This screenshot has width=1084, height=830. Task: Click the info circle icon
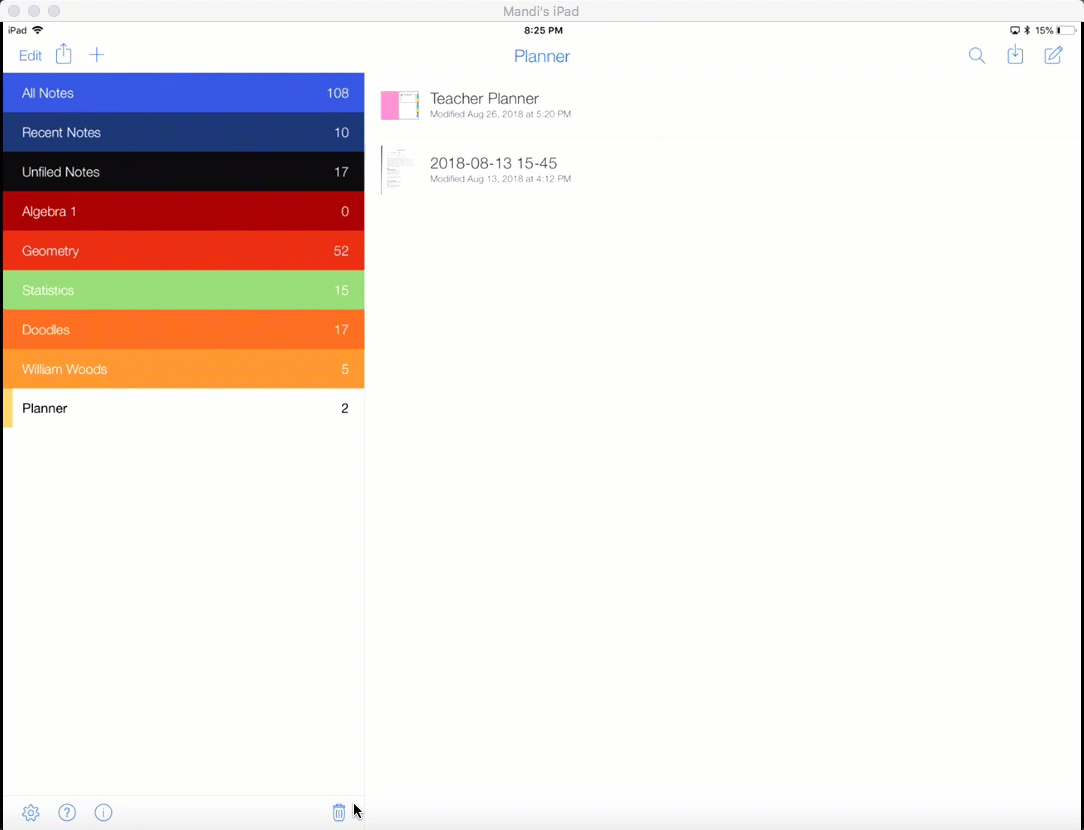click(103, 813)
